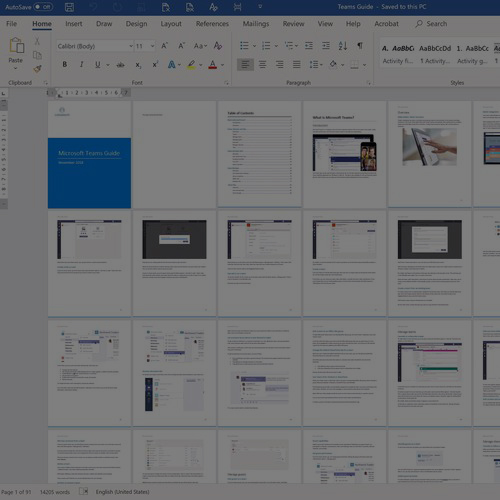Switch to the Acrobat tab
500x500 pixels.
coord(386,24)
